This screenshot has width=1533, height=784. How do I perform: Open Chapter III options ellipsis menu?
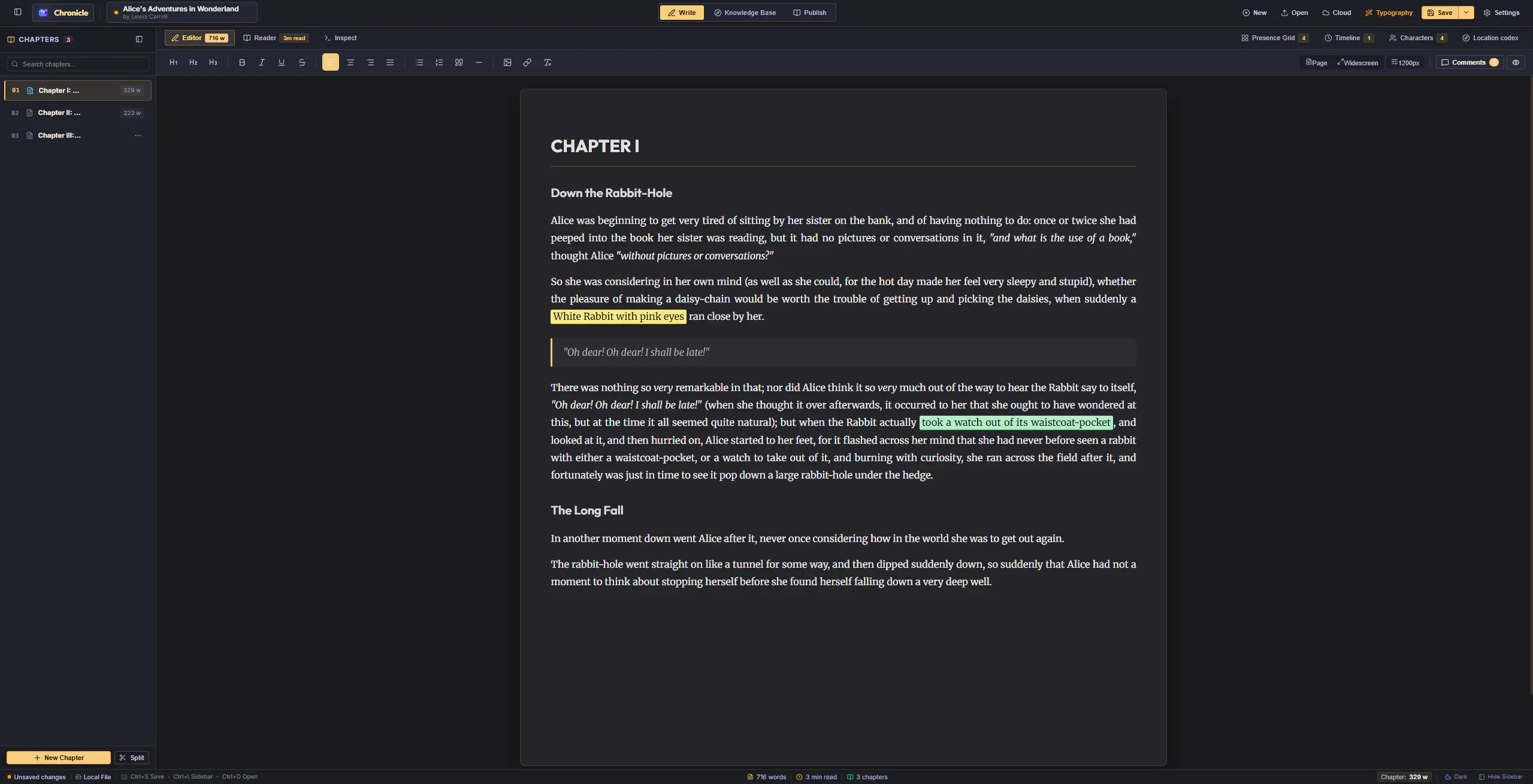point(138,135)
